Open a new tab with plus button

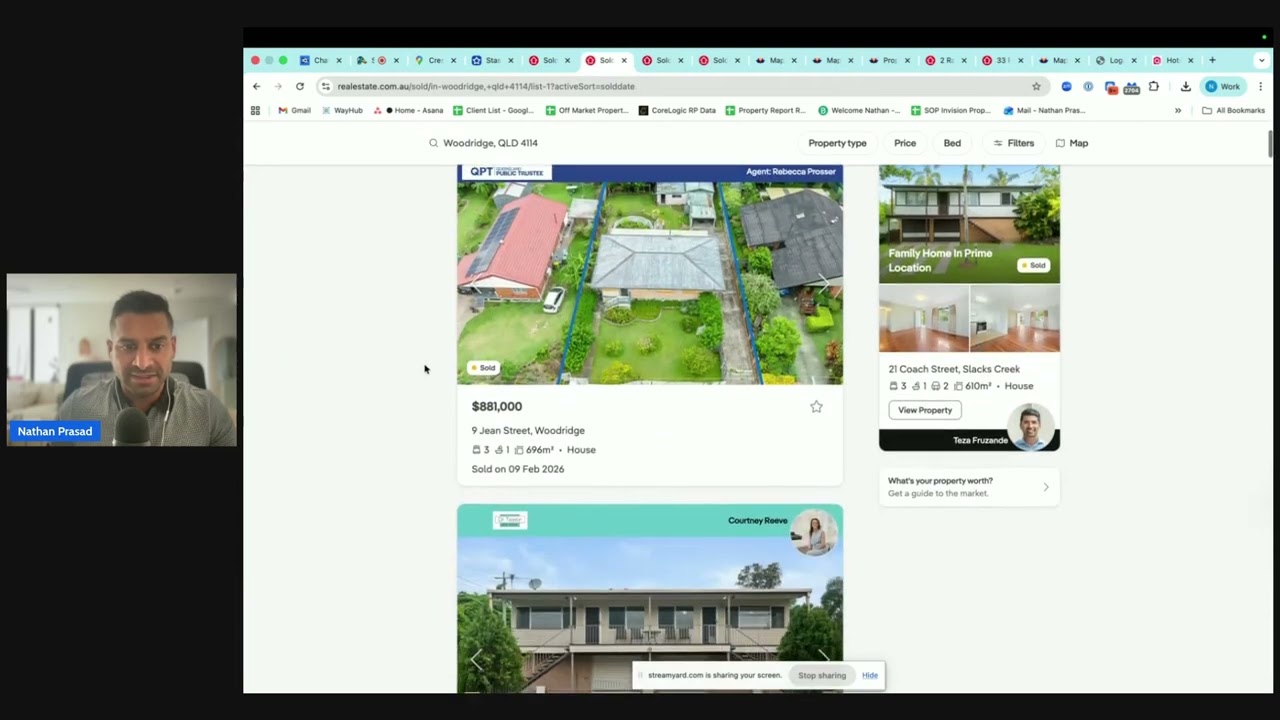coord(1213,60)
